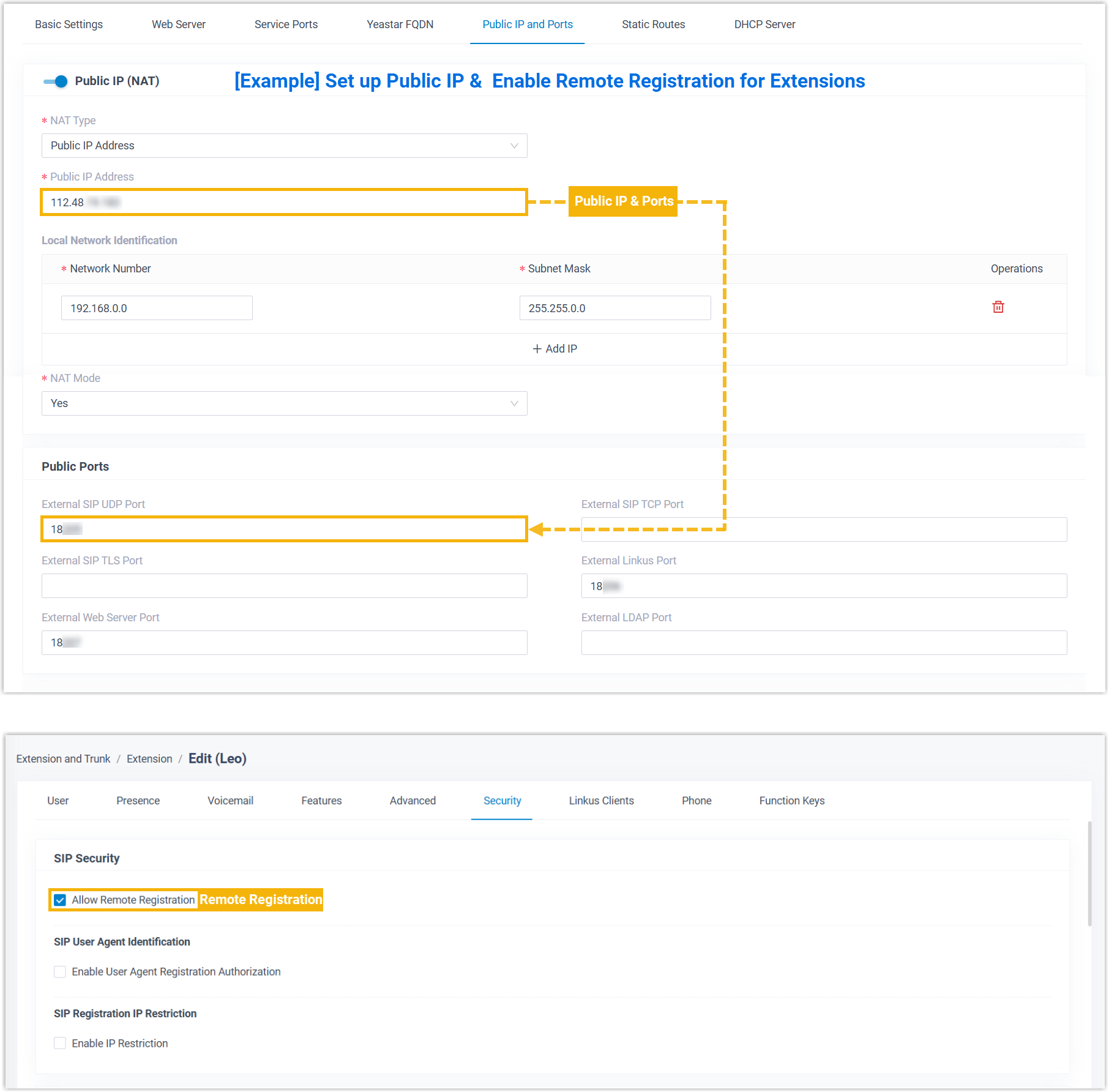
Task: Enable User Agent Registration Authorization
Action: 60,972
